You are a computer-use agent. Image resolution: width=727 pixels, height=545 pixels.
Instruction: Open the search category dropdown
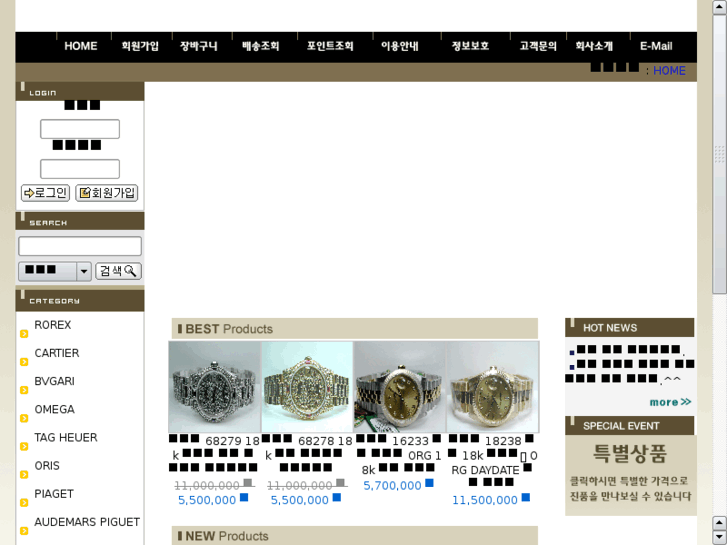point(54,271)
